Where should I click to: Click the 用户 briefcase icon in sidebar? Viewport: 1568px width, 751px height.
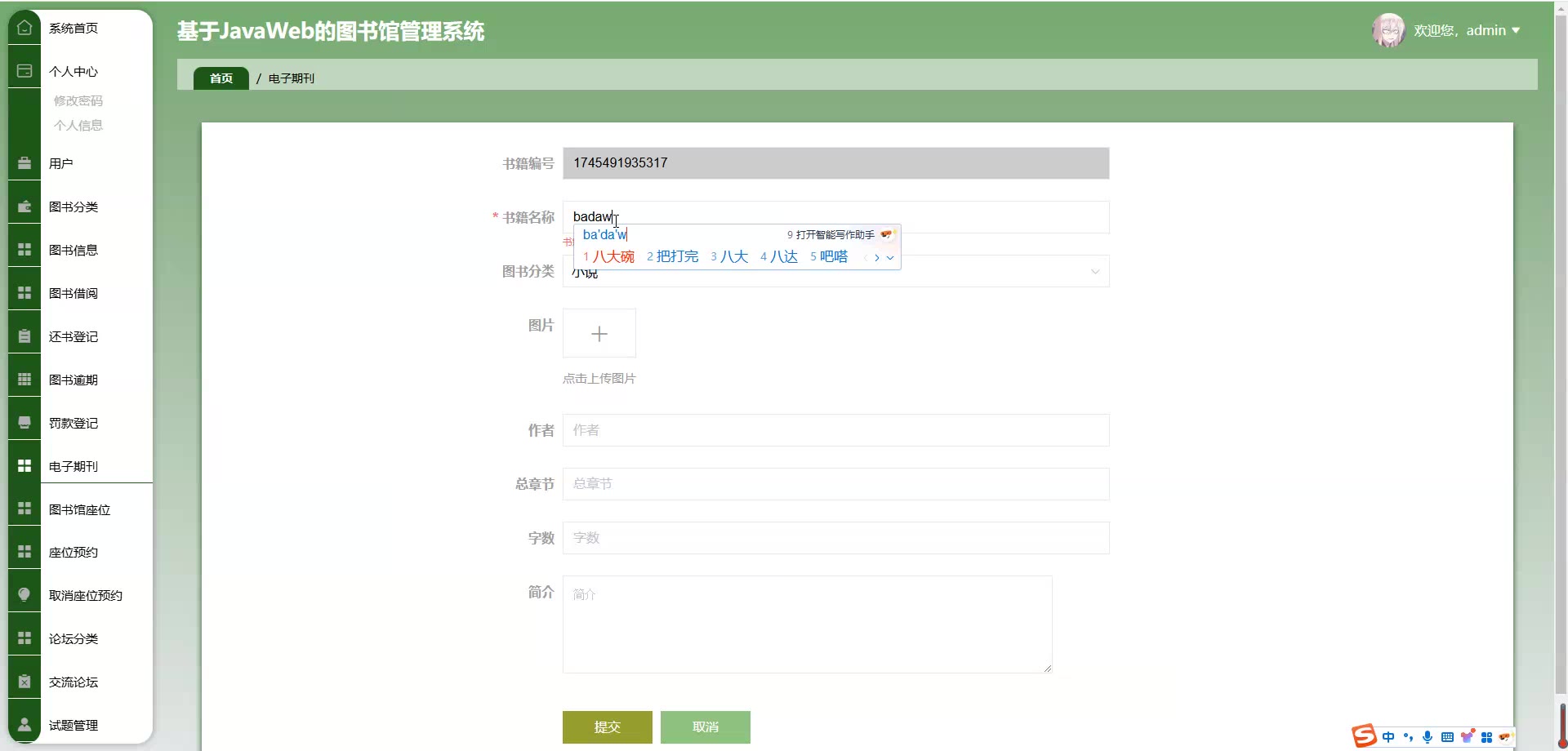[x=24, y=163]
